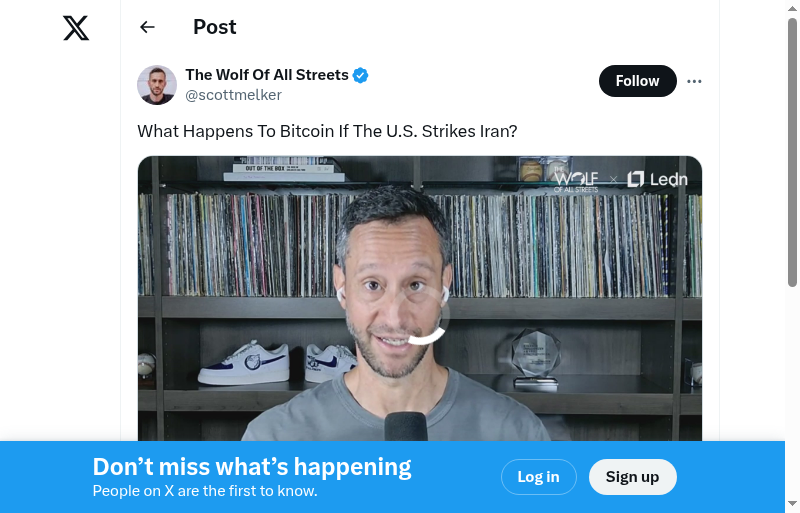Click the page's vertical scrollbar thumb
Screen dimensions: 800x513
point(792,152)
